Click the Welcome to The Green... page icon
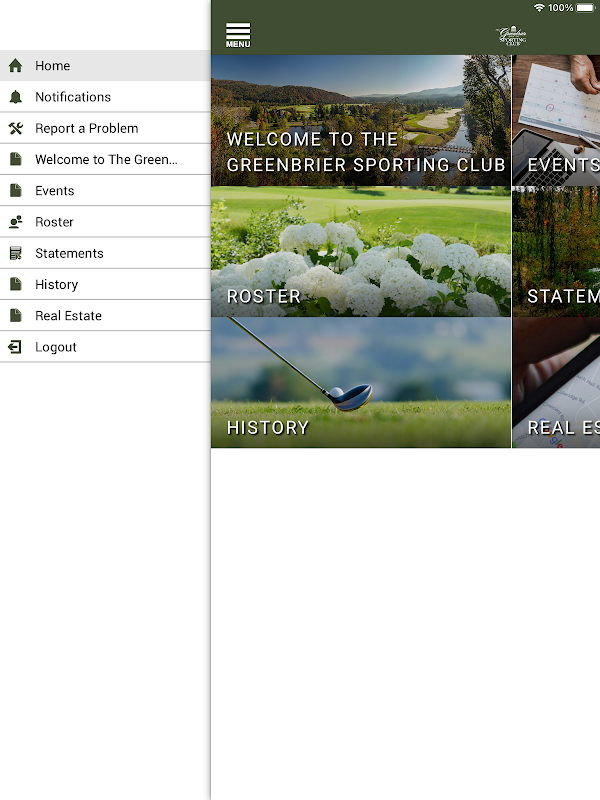600x800 pixels. pos(16,159)
